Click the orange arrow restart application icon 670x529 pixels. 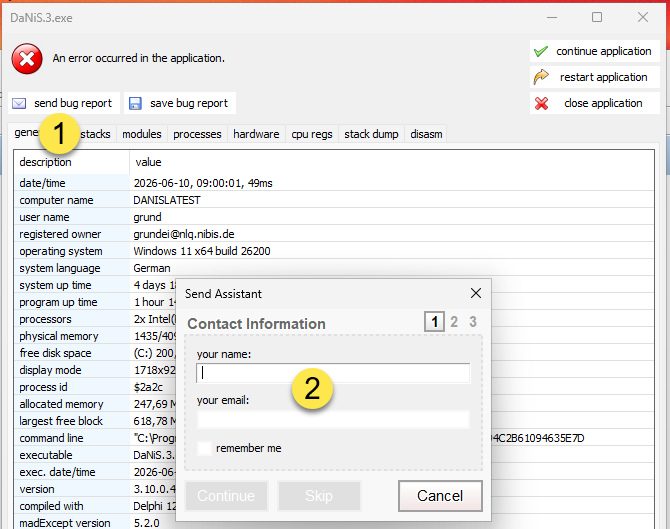[x=541, y=77]
